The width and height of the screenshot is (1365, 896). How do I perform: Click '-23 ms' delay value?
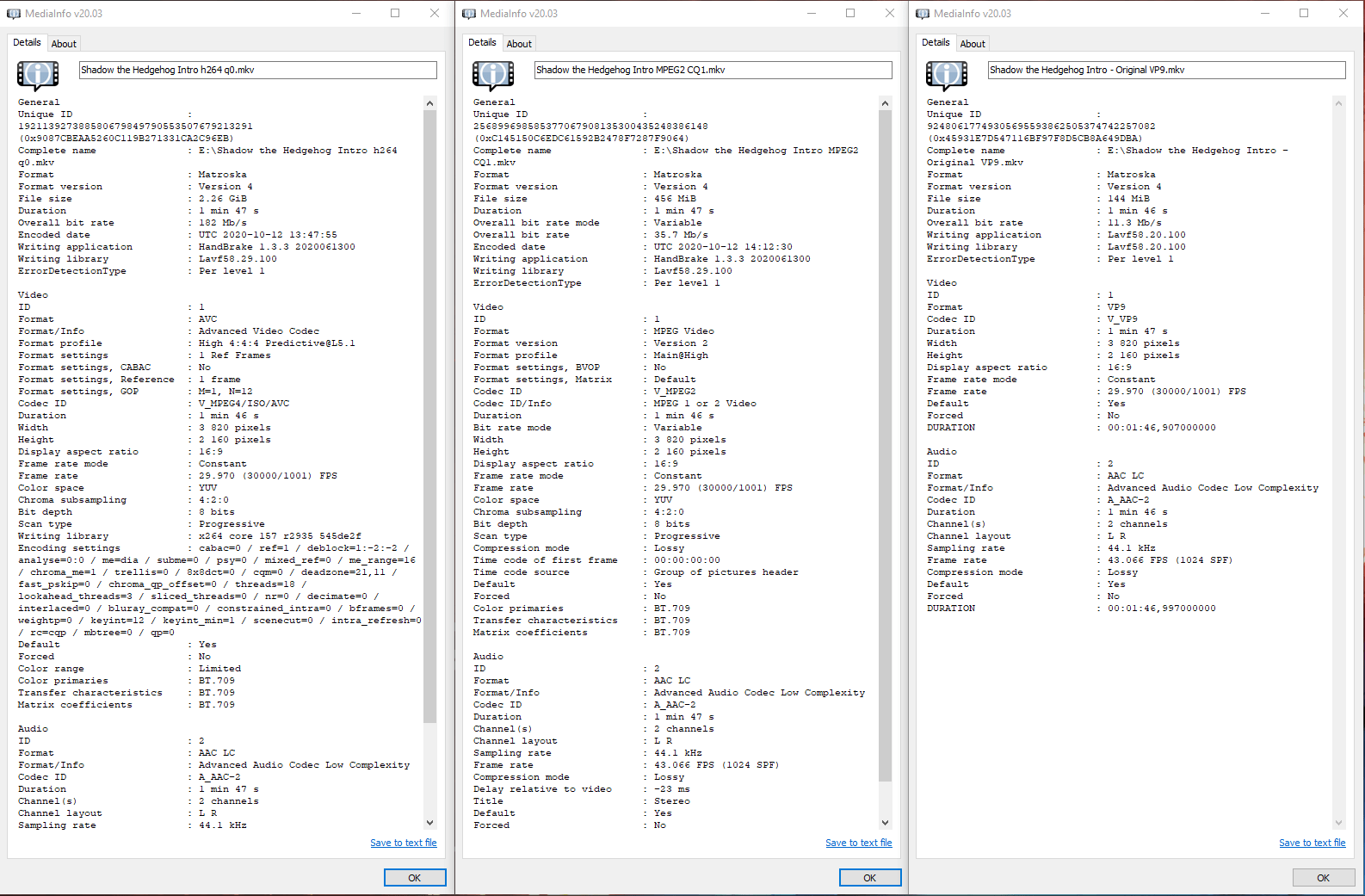point(672,789)
